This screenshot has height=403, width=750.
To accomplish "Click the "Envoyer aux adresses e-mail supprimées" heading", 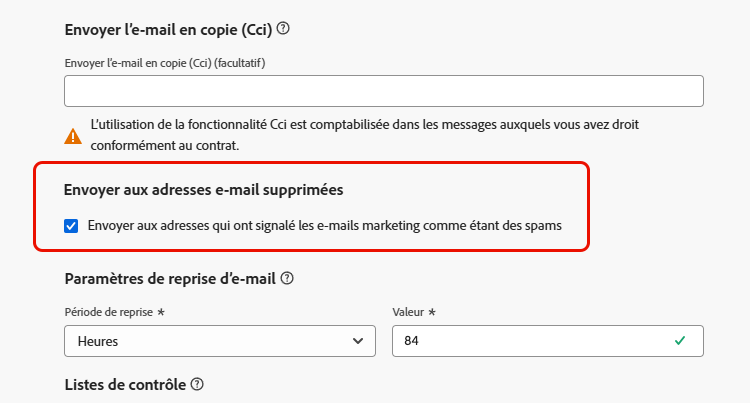I will (x=211, y=189).
